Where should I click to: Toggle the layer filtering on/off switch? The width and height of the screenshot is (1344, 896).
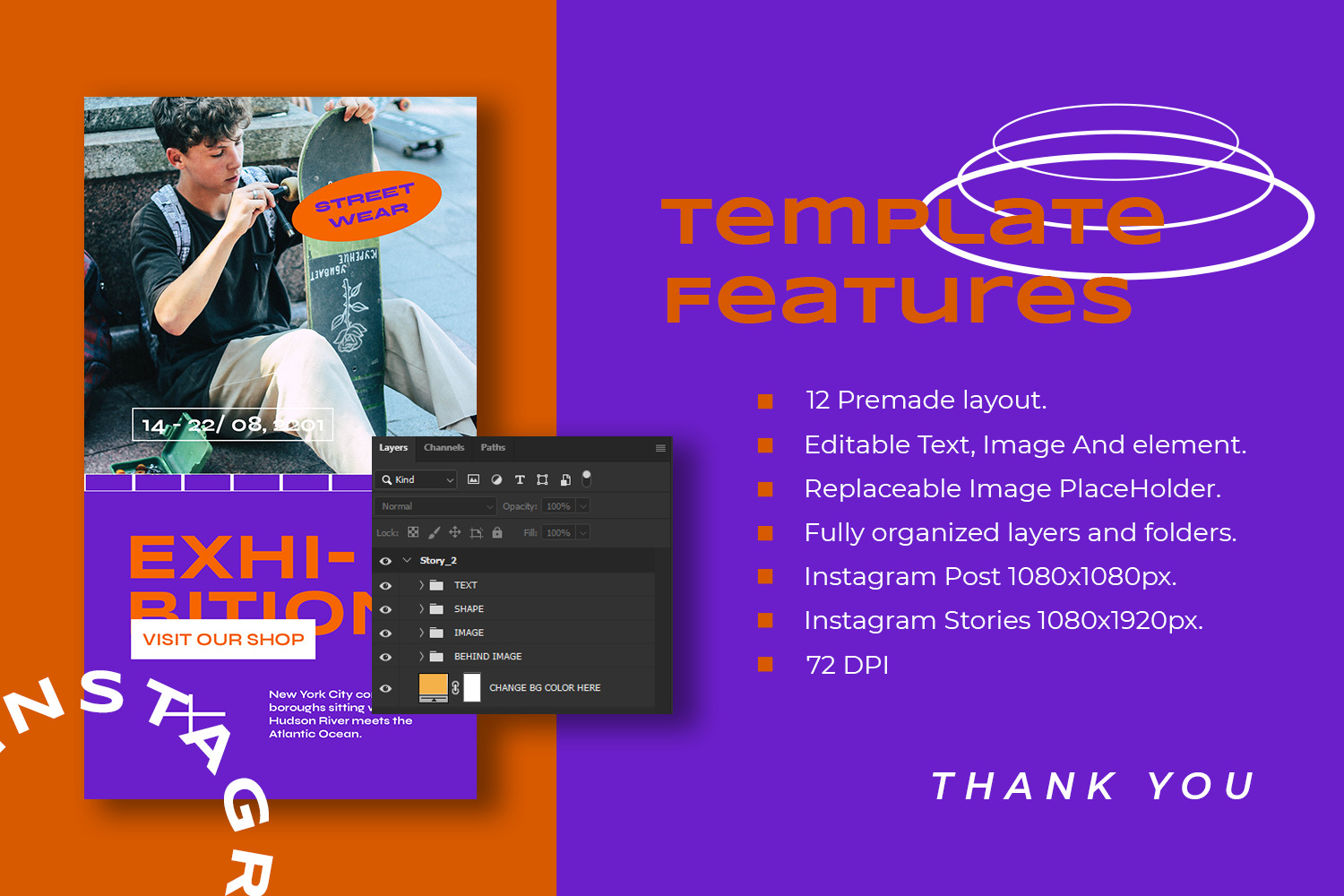pos(587,478)
